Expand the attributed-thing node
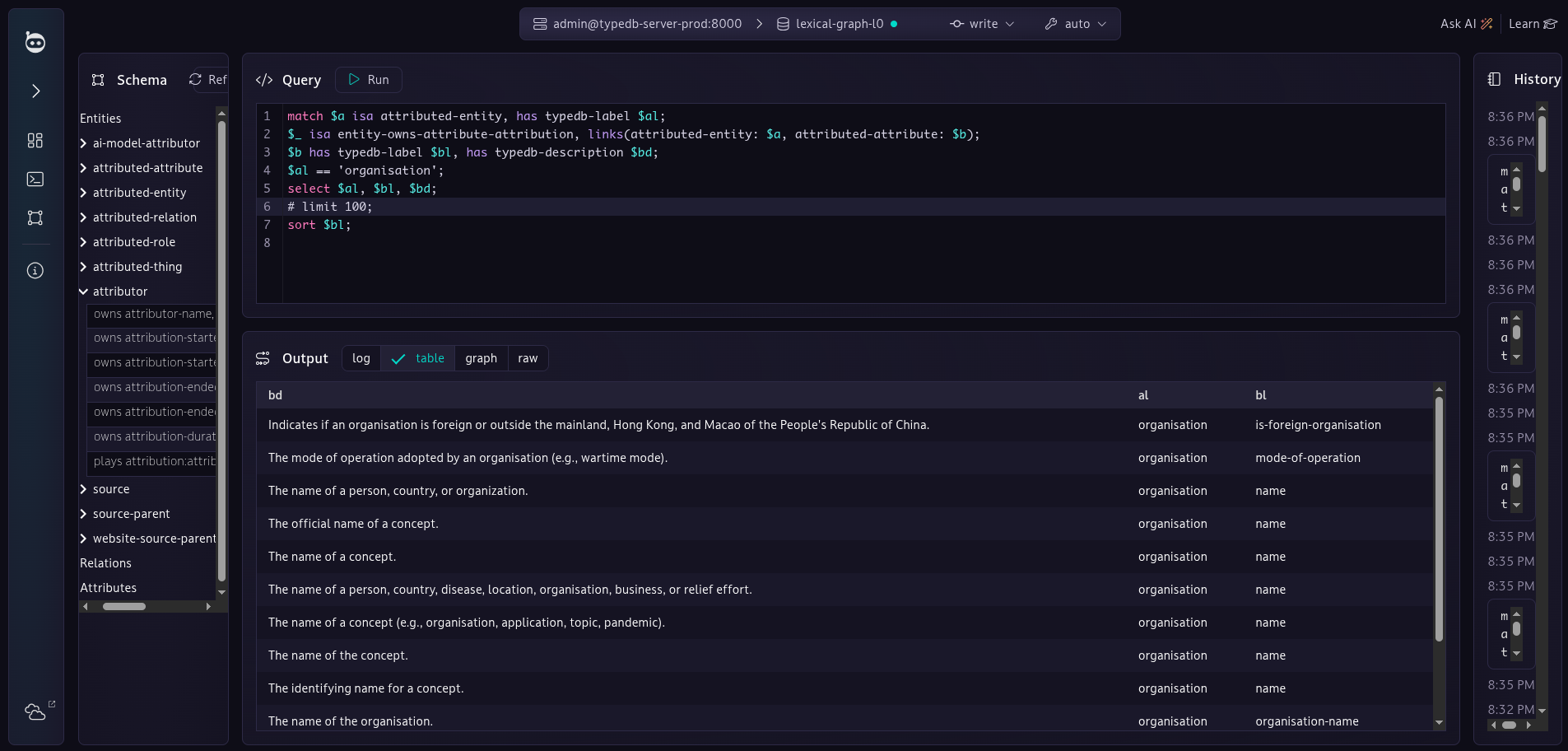The image size is (1568, 751). coord(83,267)
